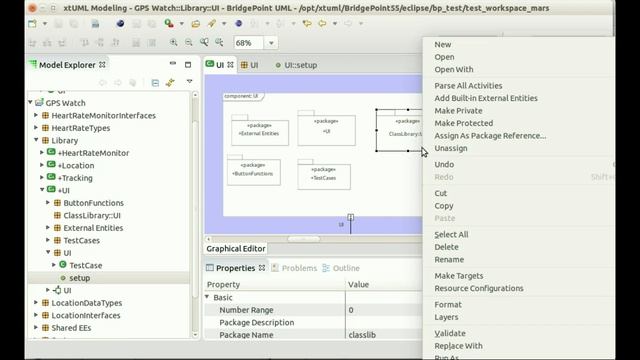Click the ButtonFunctions package shape on canvas

tap(254, 171)
